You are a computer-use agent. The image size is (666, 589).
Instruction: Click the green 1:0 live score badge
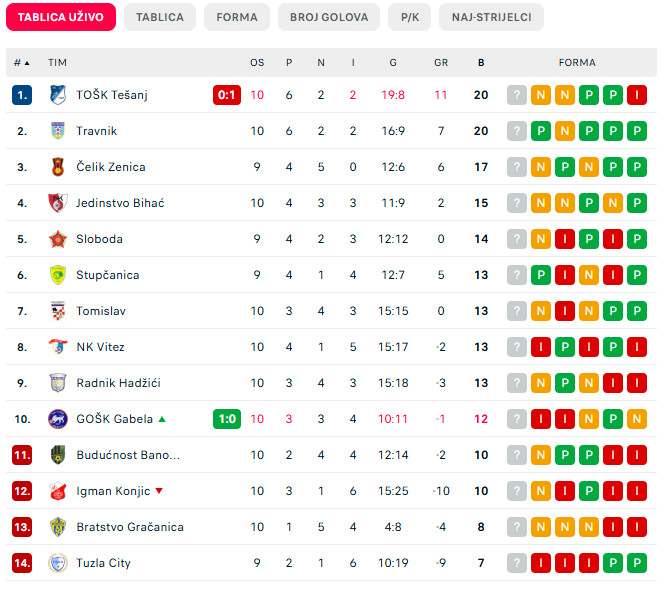[x=227, y=419]
